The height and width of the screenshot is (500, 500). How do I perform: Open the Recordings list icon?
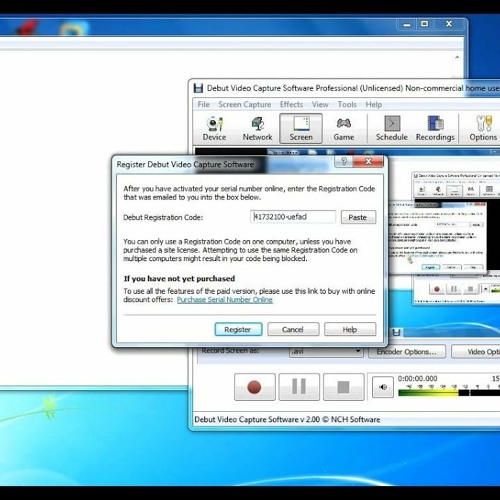point(435,129)
